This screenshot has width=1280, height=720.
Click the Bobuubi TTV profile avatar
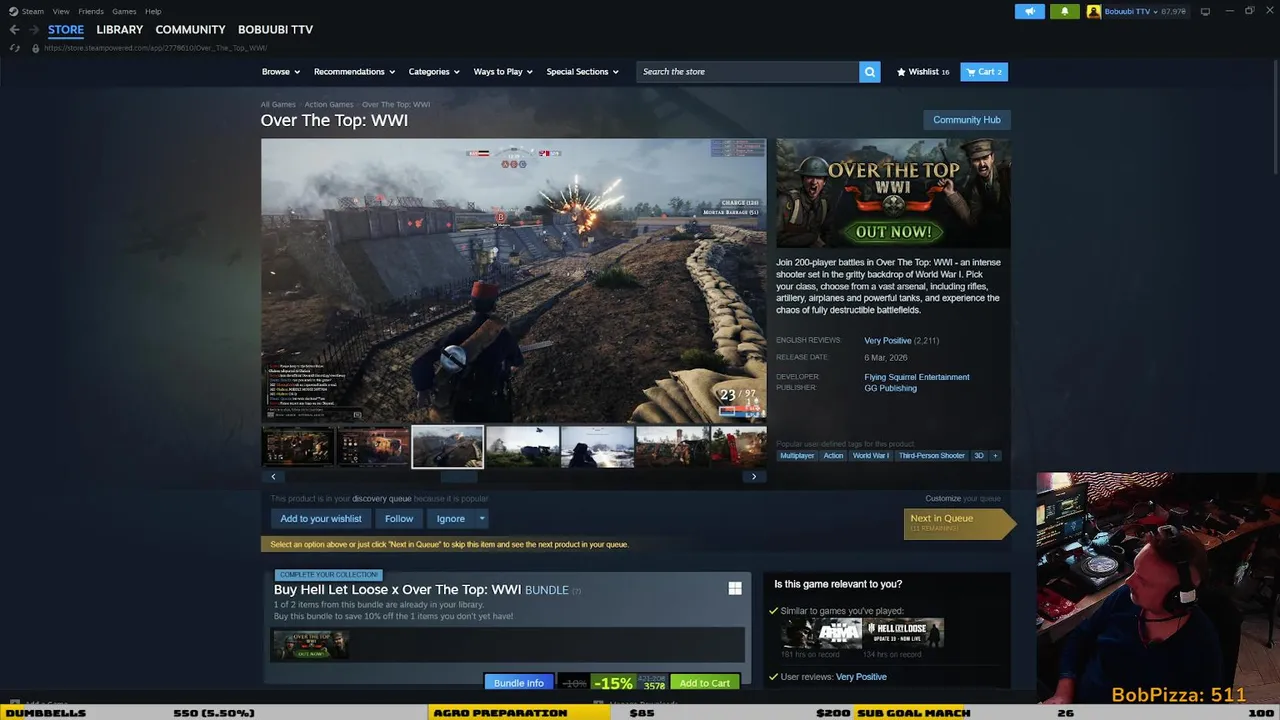(1094, 11)
